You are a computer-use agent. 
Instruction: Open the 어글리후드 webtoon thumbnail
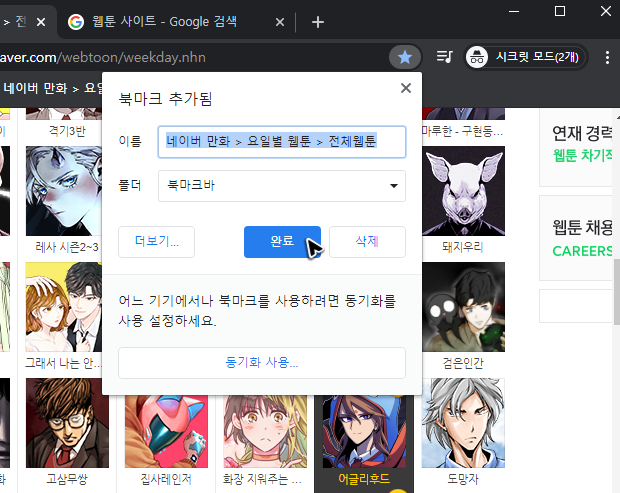point(364,431)
